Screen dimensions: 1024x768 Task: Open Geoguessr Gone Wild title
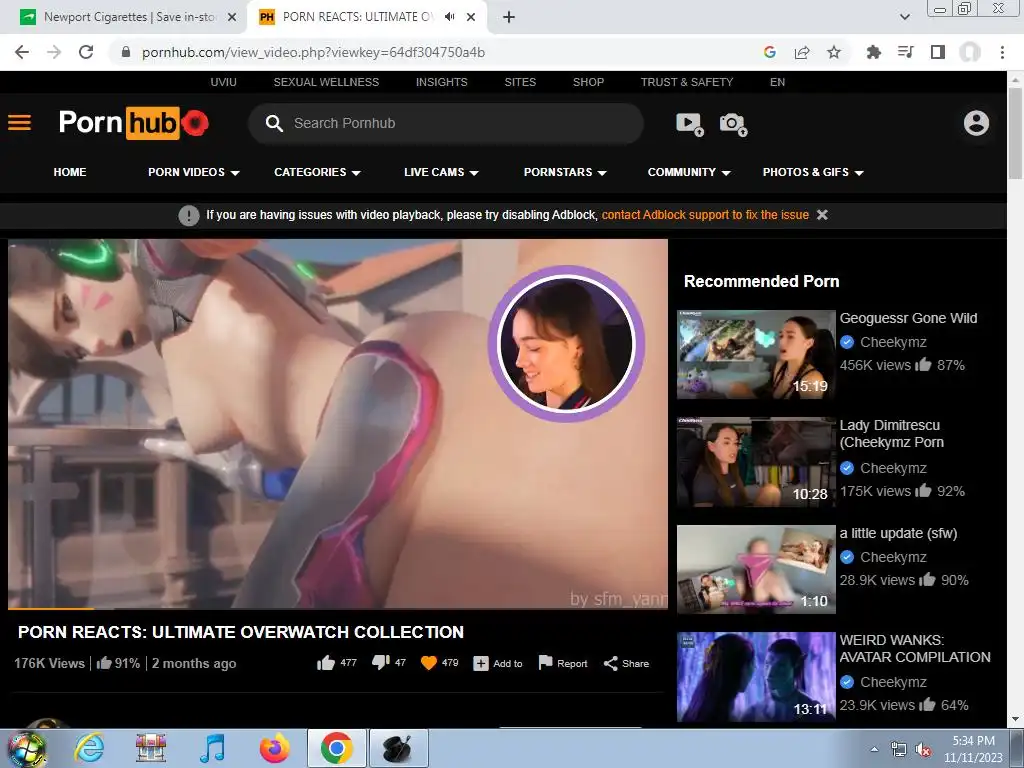pos(908,318)
